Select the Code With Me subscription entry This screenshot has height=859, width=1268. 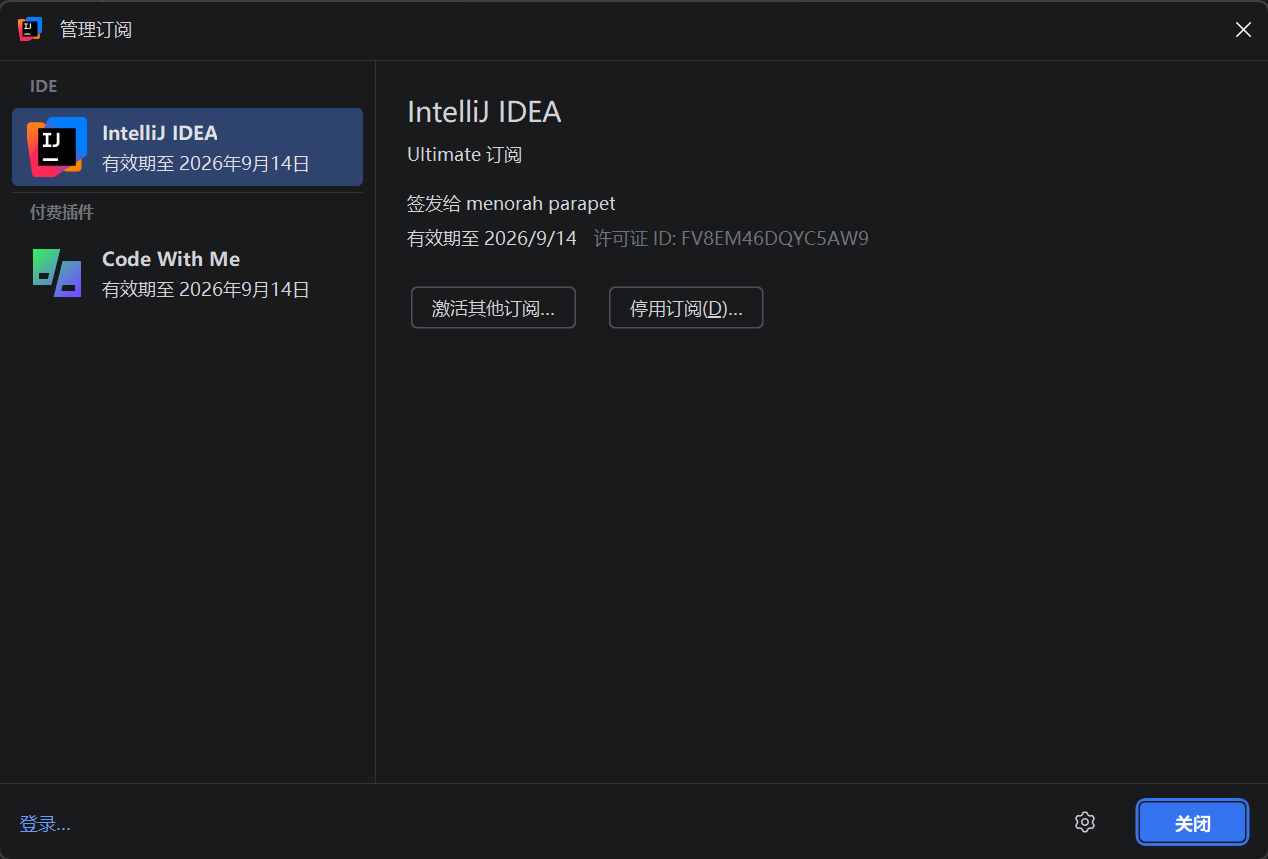(187, 273)
